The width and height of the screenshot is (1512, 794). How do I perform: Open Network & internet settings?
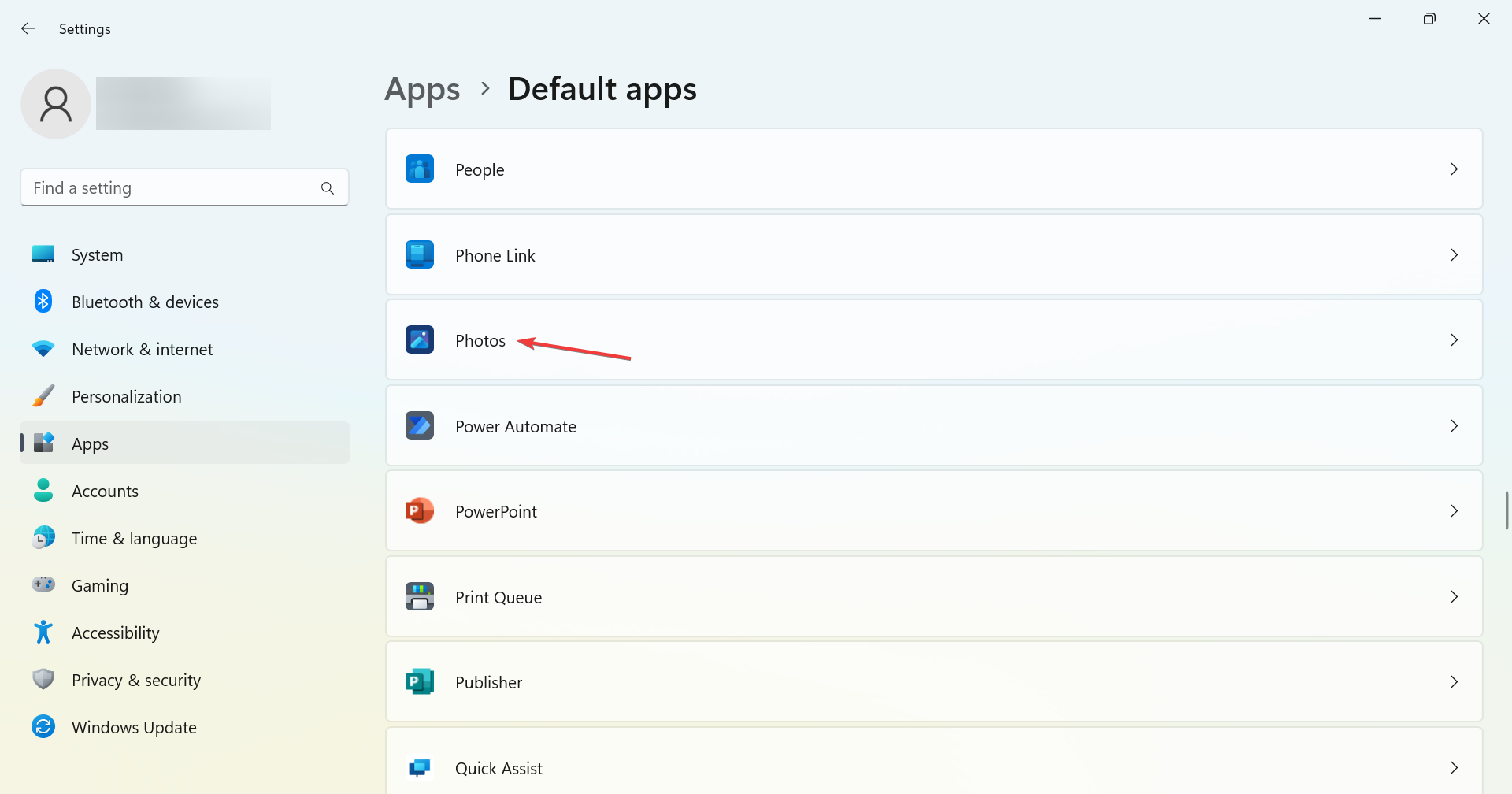[x=184, y=349]
